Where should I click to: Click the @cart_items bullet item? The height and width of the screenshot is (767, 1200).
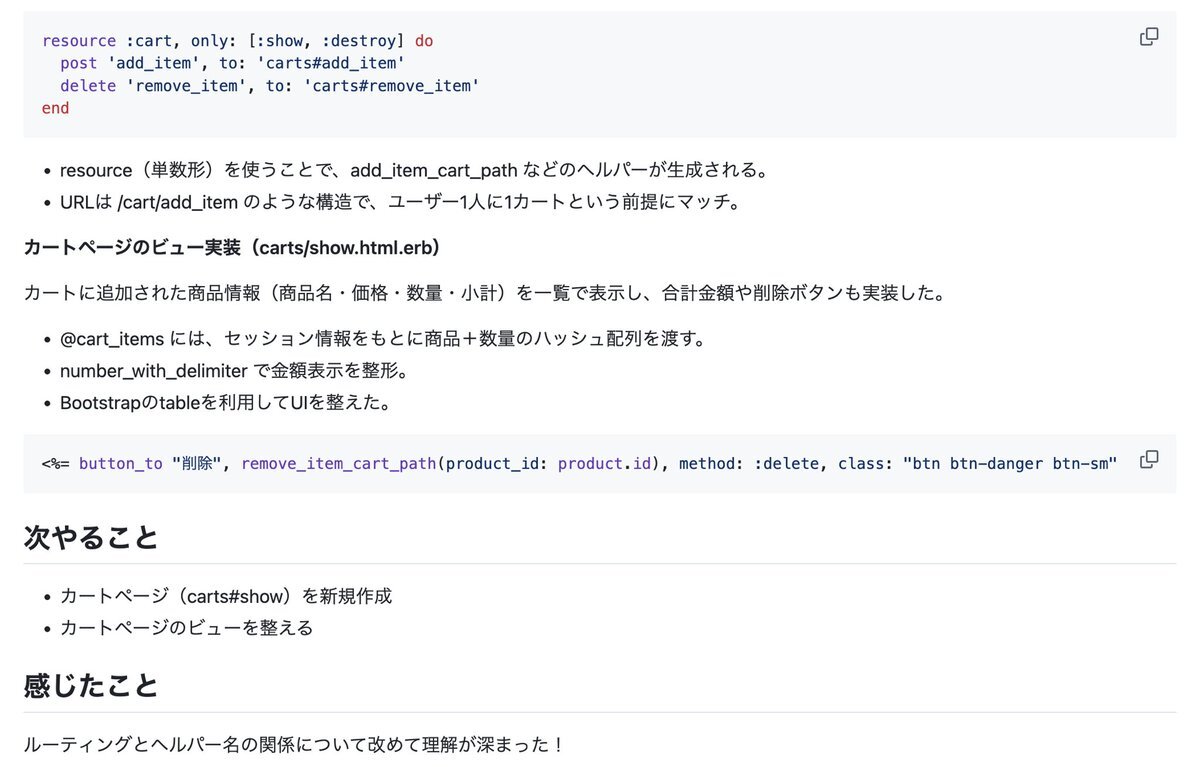click(383, 338)
